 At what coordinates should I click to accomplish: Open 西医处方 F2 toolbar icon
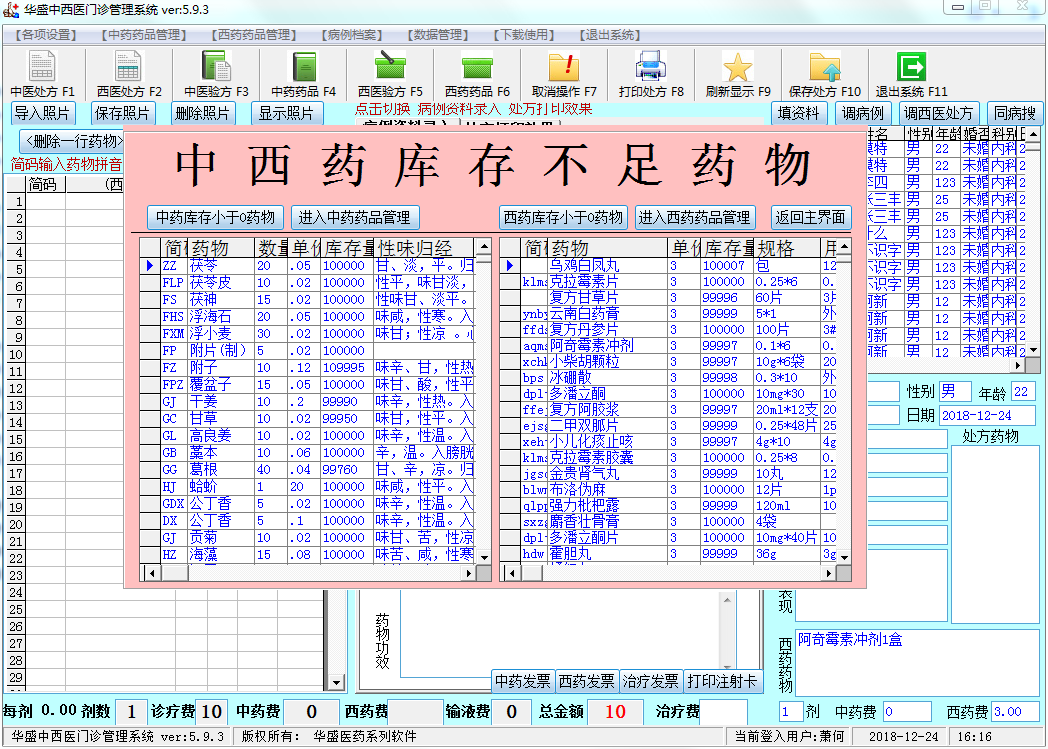[x=129, y=73]
